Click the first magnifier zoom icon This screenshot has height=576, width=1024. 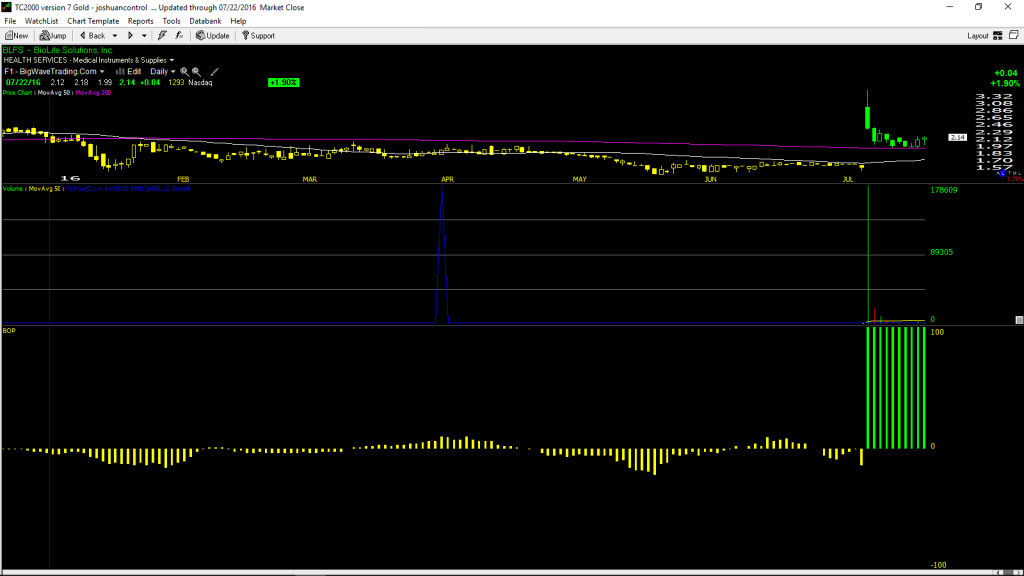point(184,71)
